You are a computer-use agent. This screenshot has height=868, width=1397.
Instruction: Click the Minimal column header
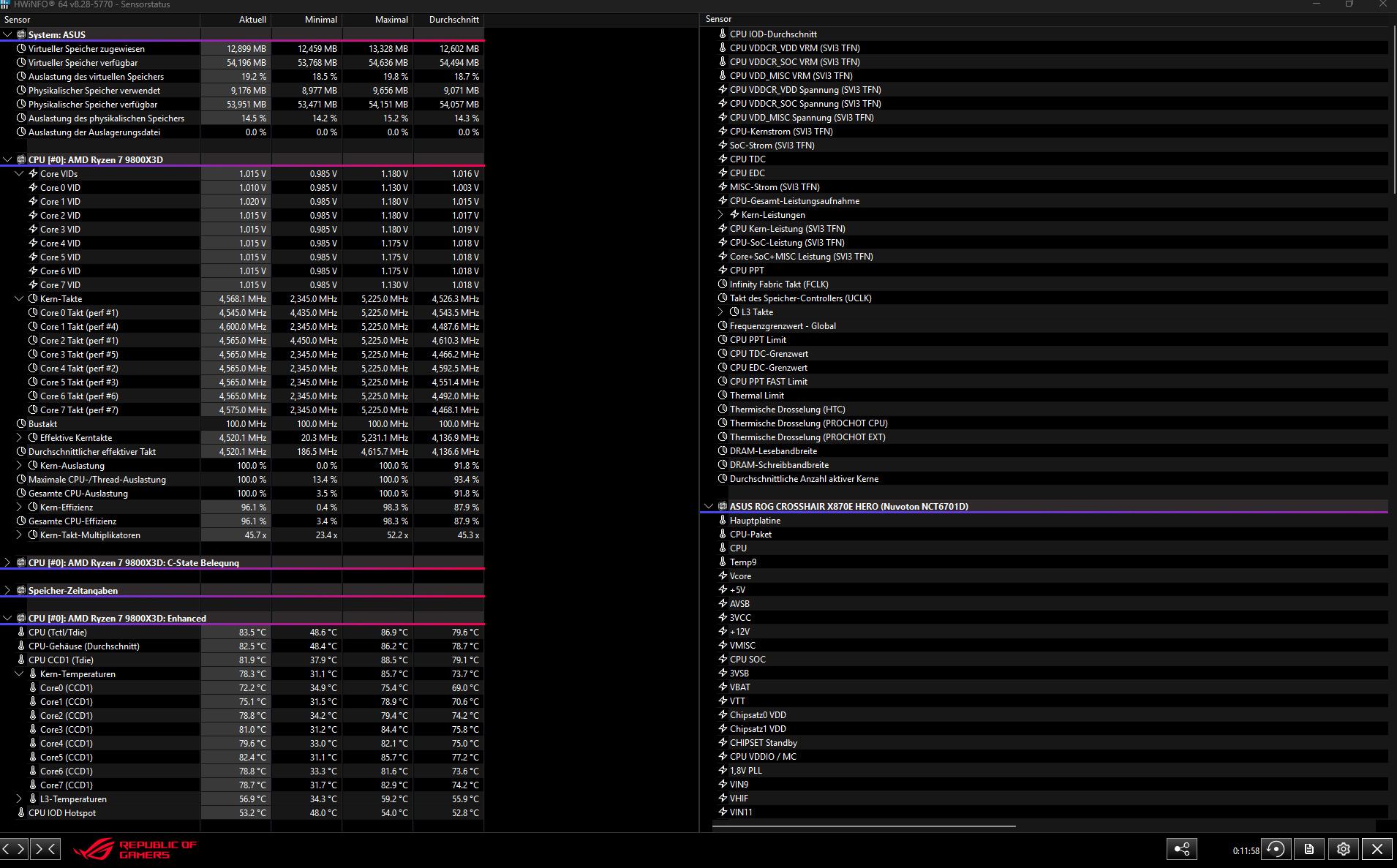[306, 20]
